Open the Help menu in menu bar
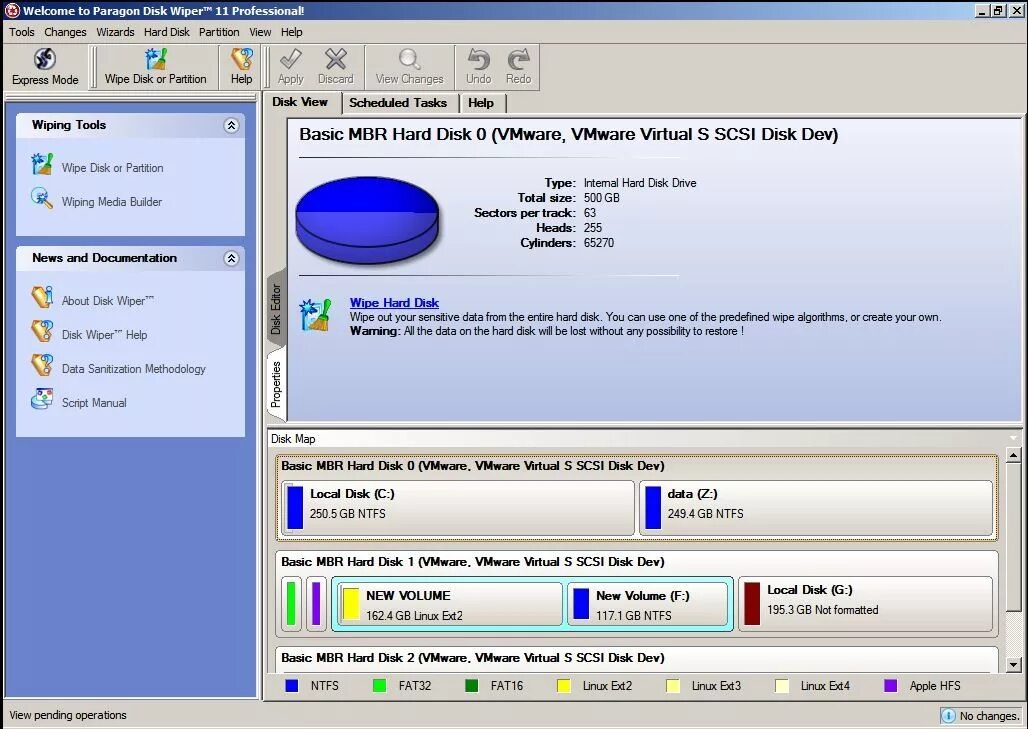This screenshot has height=729, width=1028. tap(292, 31)
